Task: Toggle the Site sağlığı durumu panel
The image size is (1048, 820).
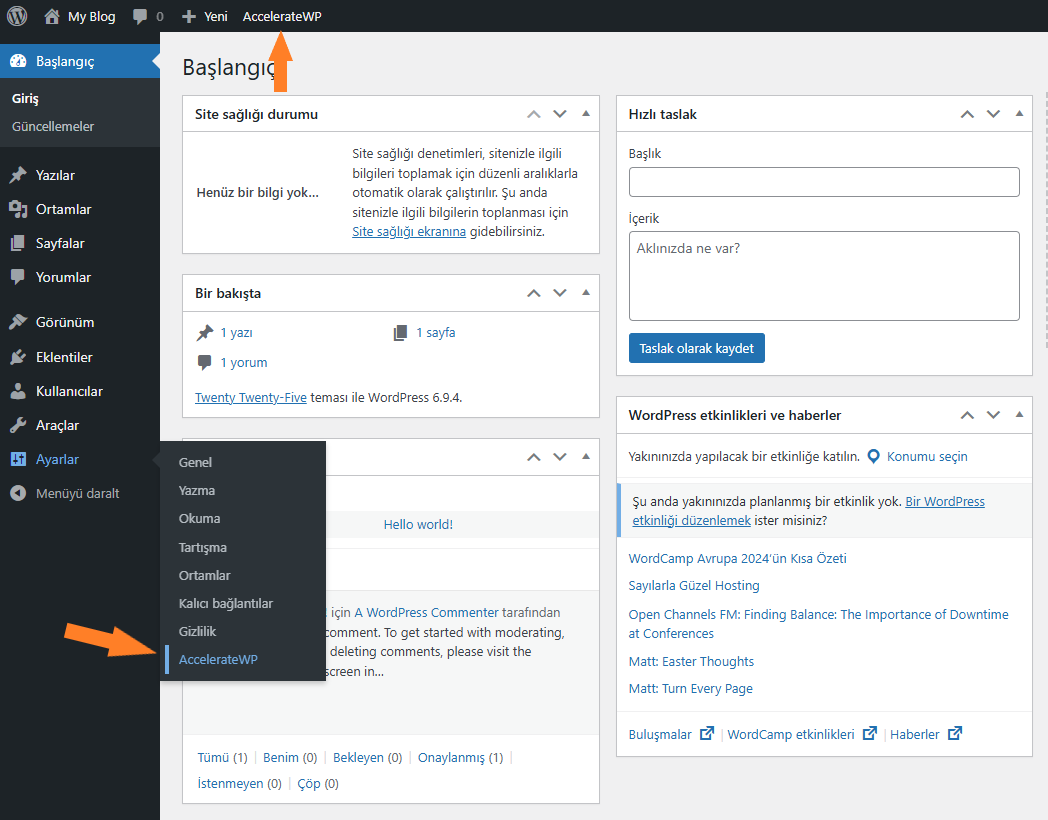Action: click(x=586, y=114)
